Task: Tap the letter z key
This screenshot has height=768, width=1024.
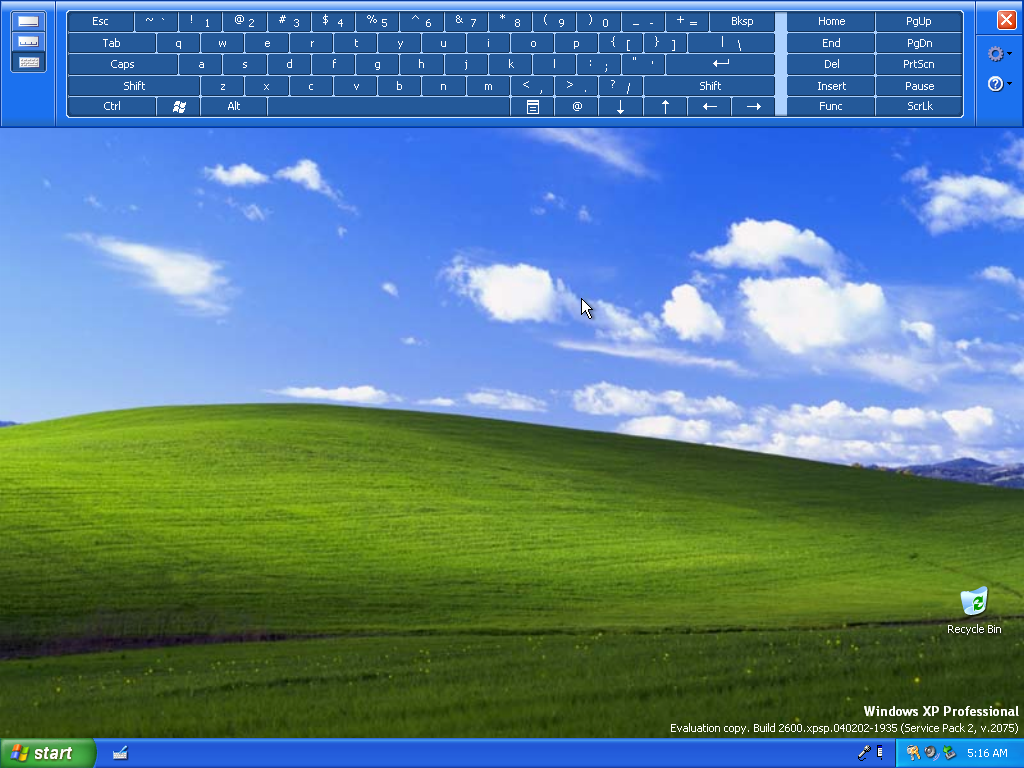Action: 223,86
